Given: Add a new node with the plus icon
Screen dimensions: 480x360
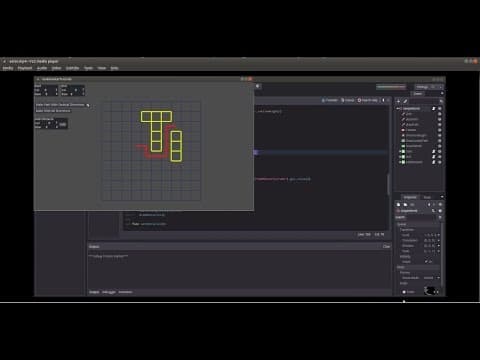Looking at the screenshot, I should click(x=398, y=101).
